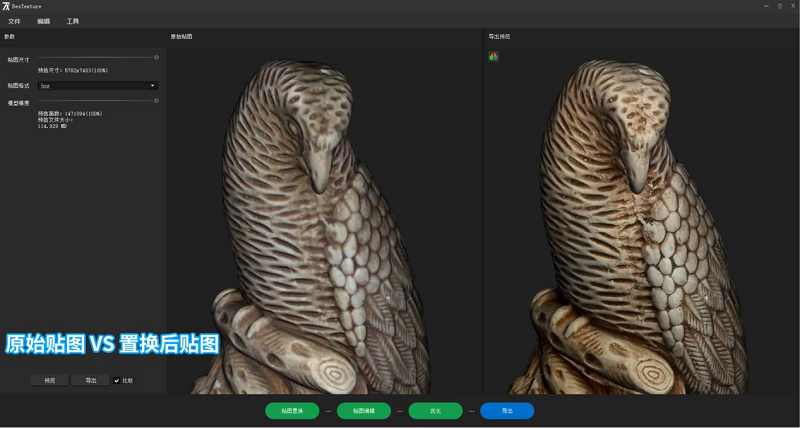
Task: Click the 导出 button in parameters panel
Action: coord(91,381)
